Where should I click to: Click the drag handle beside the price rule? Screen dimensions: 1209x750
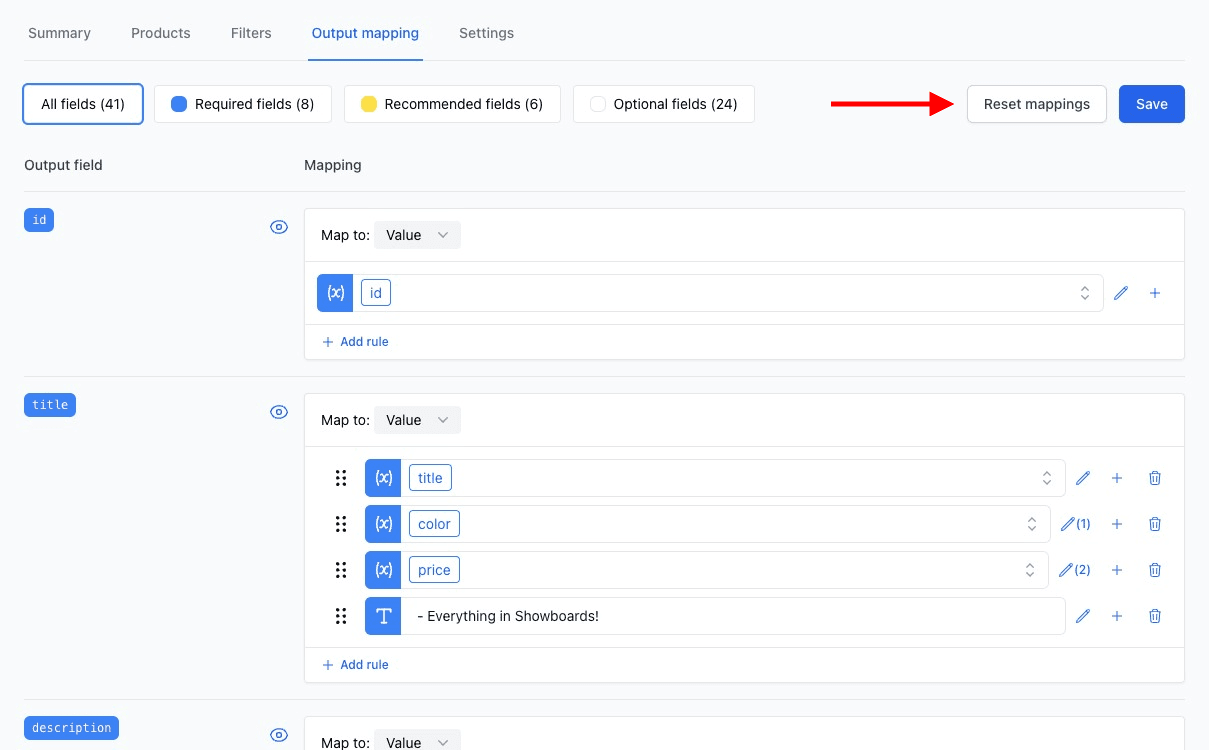pyautogui.click(x=341, y=570)
